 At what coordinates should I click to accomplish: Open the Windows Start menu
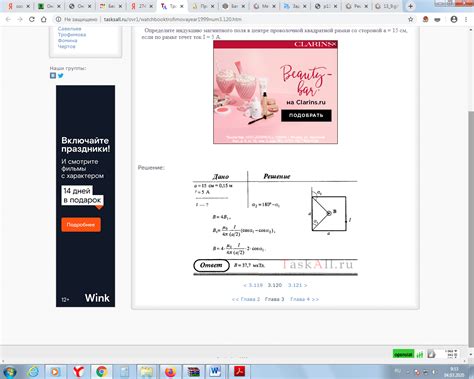point(9,372)
